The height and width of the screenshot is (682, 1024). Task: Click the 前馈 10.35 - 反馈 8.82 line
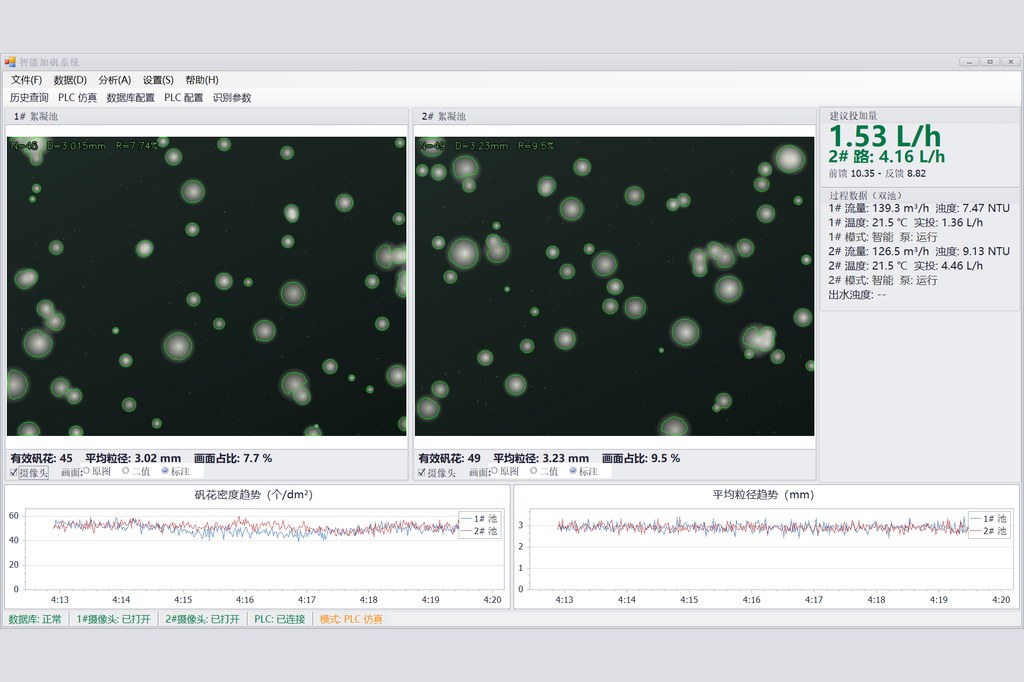(877, 173)
